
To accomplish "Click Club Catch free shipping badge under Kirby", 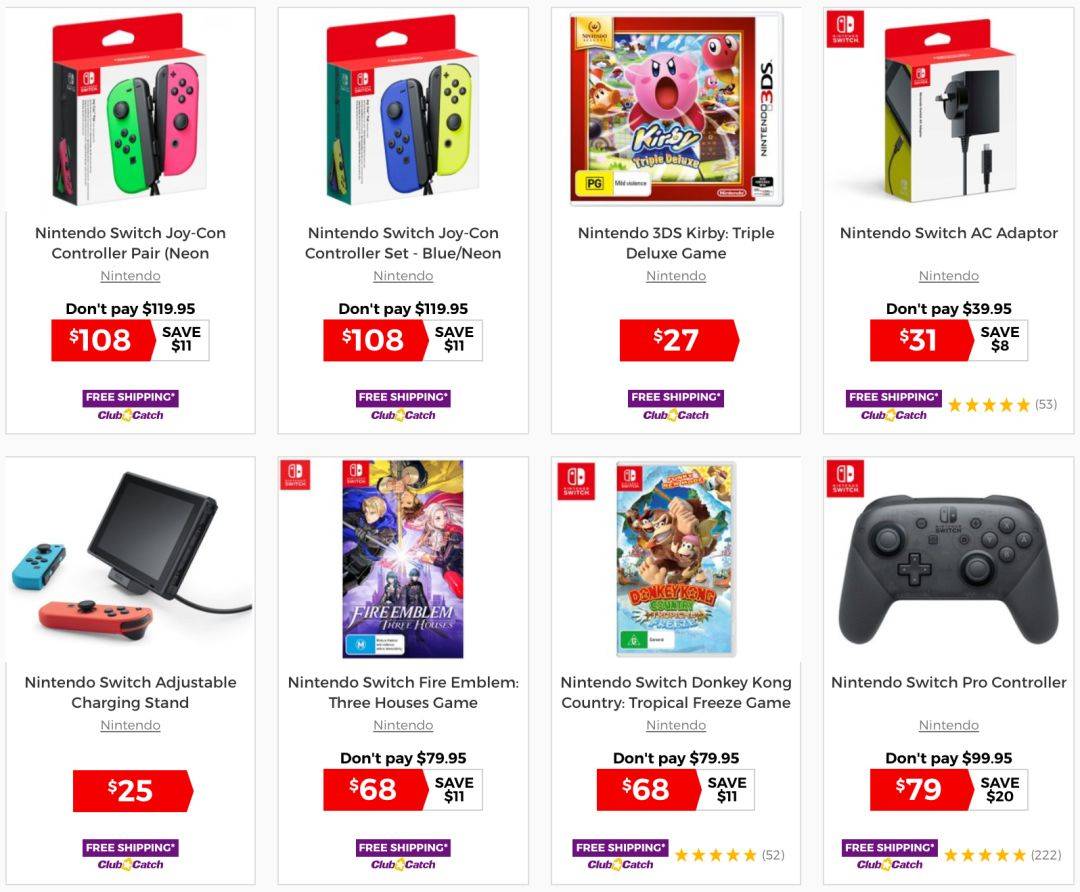I will [x=676, y=406].
